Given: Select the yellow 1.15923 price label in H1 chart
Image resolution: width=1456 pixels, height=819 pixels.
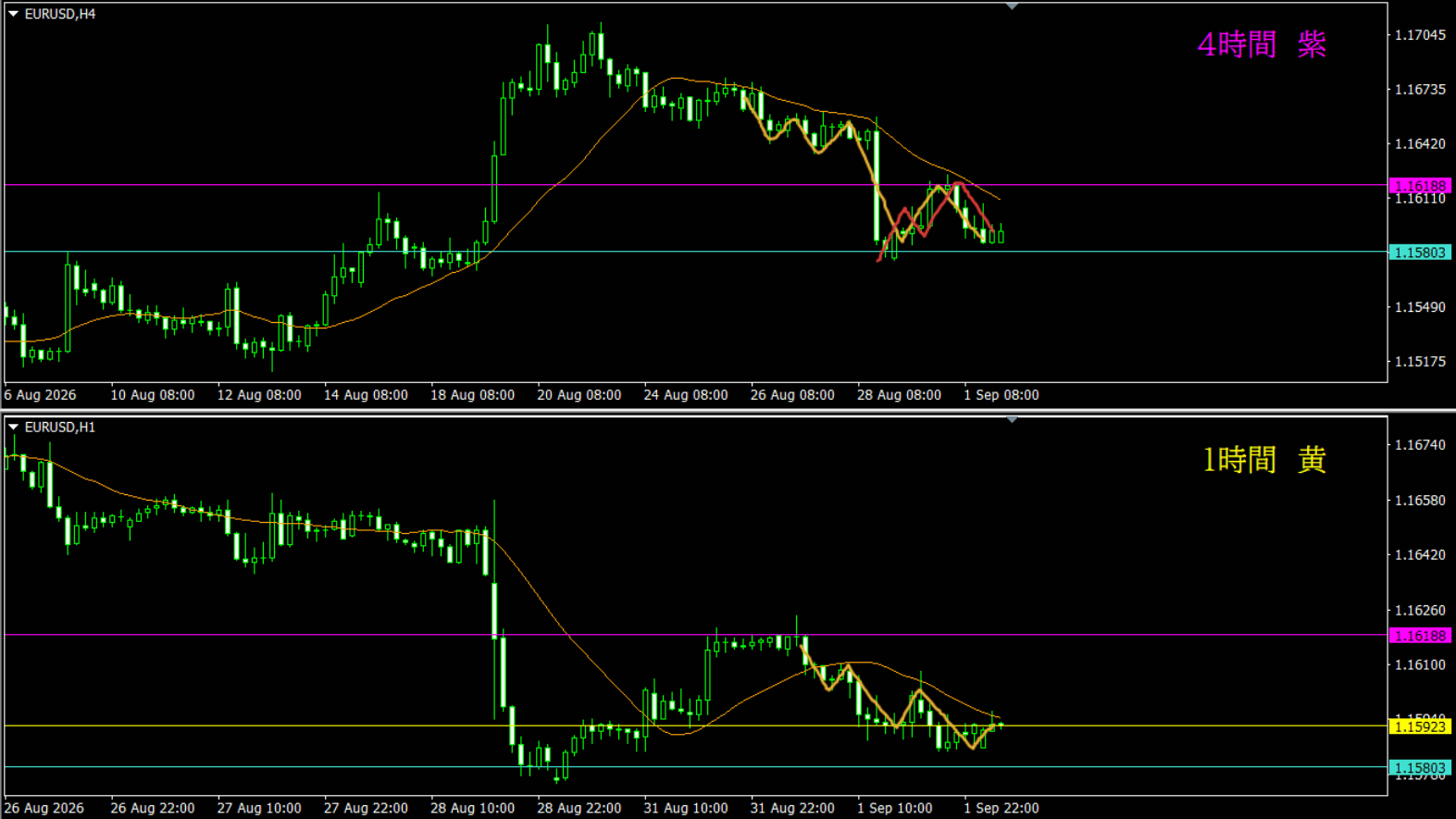Looking at the screenshot, I should (x=1420, y=726).
